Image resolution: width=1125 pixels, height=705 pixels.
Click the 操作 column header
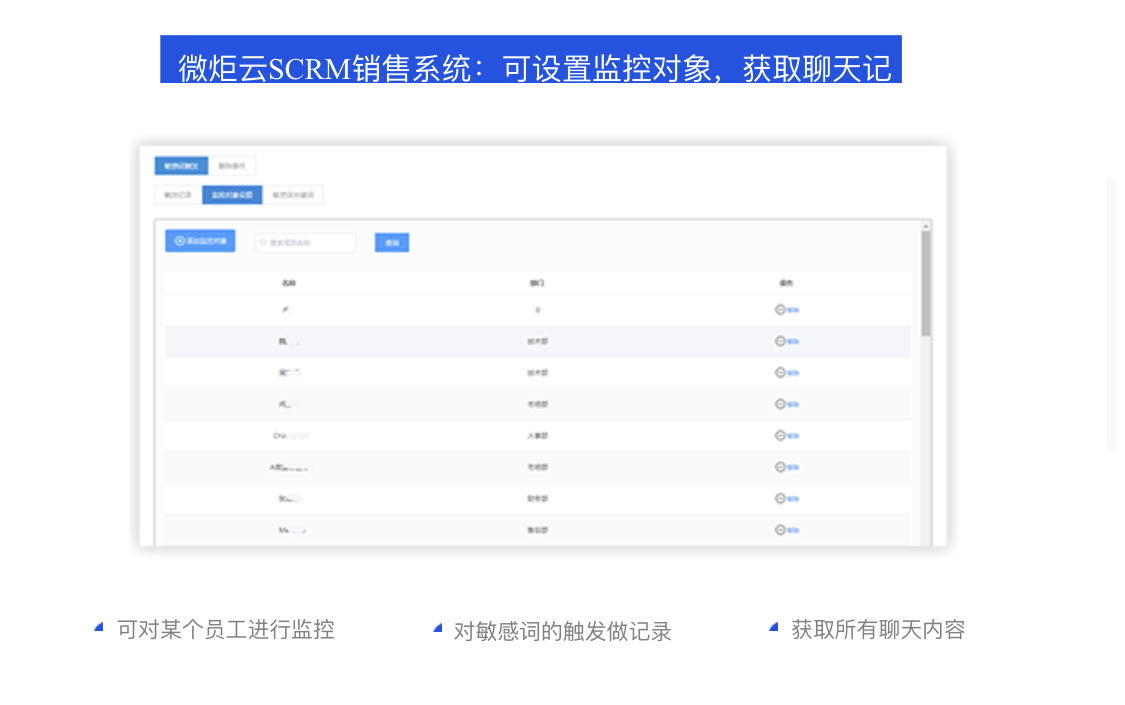(786, 283)
